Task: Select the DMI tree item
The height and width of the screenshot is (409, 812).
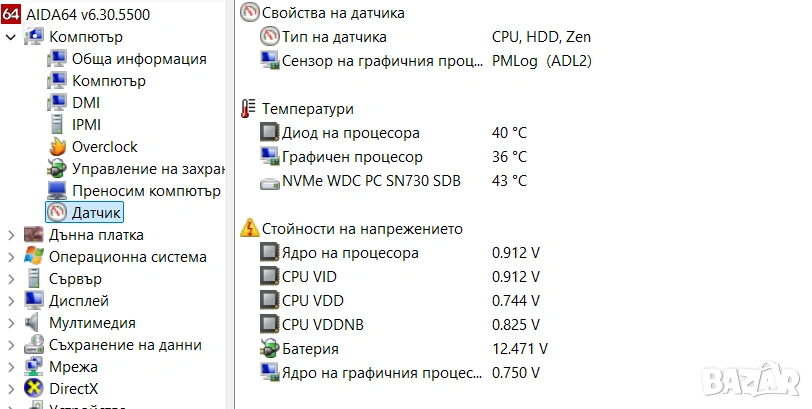Action: [x=86, y=102]
